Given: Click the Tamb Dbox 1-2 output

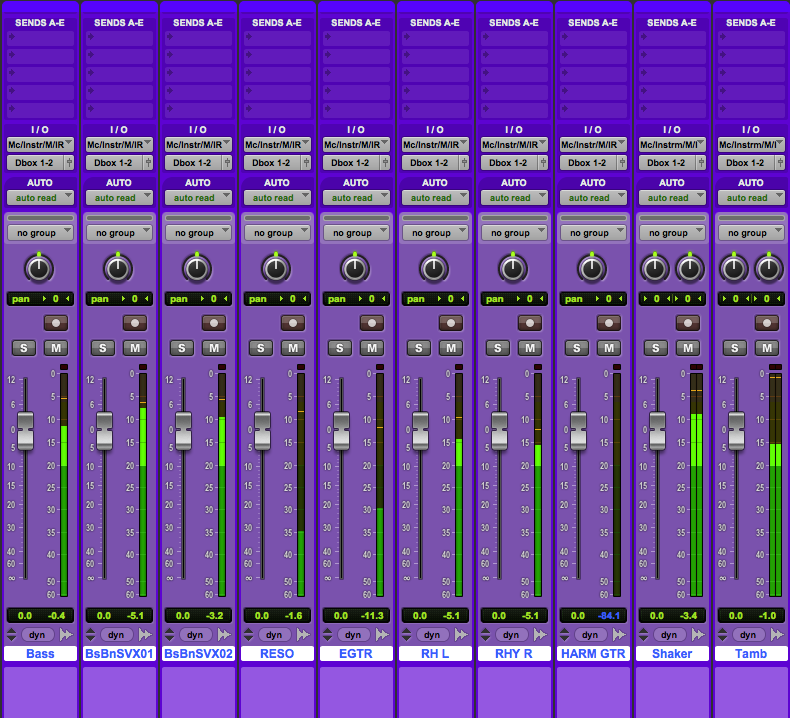Looking at the screenshot, I should (746, 163).
